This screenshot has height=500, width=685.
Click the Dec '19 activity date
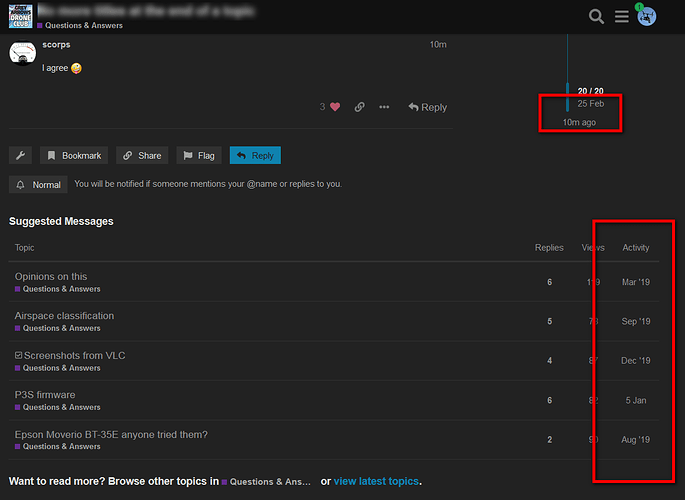[x=636, y=361]
